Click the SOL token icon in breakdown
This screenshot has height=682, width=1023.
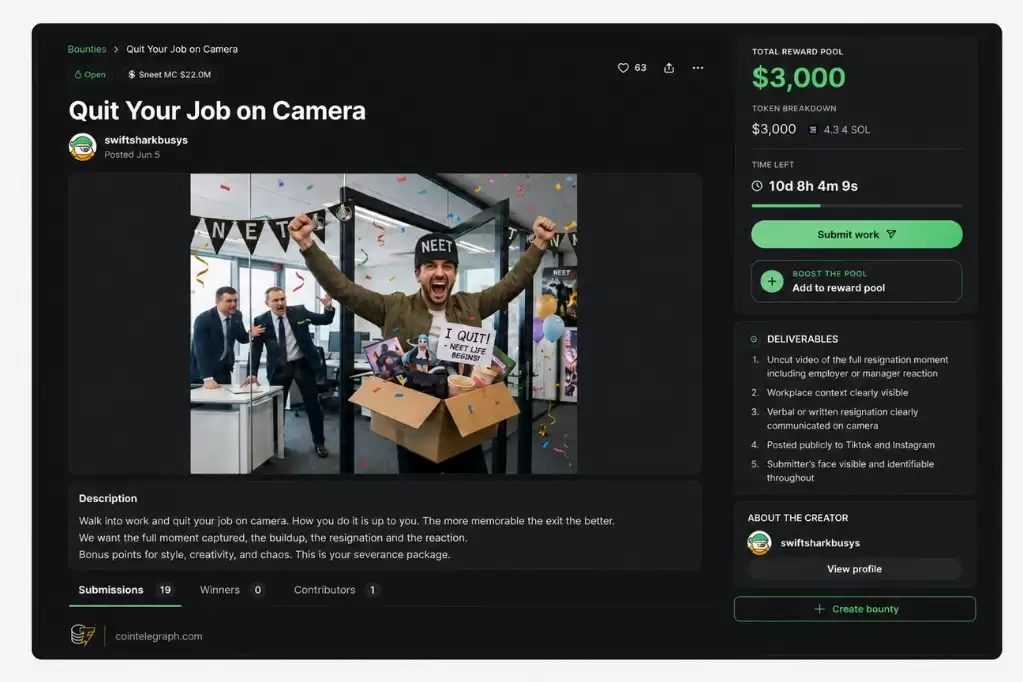(x=813, y=130)
